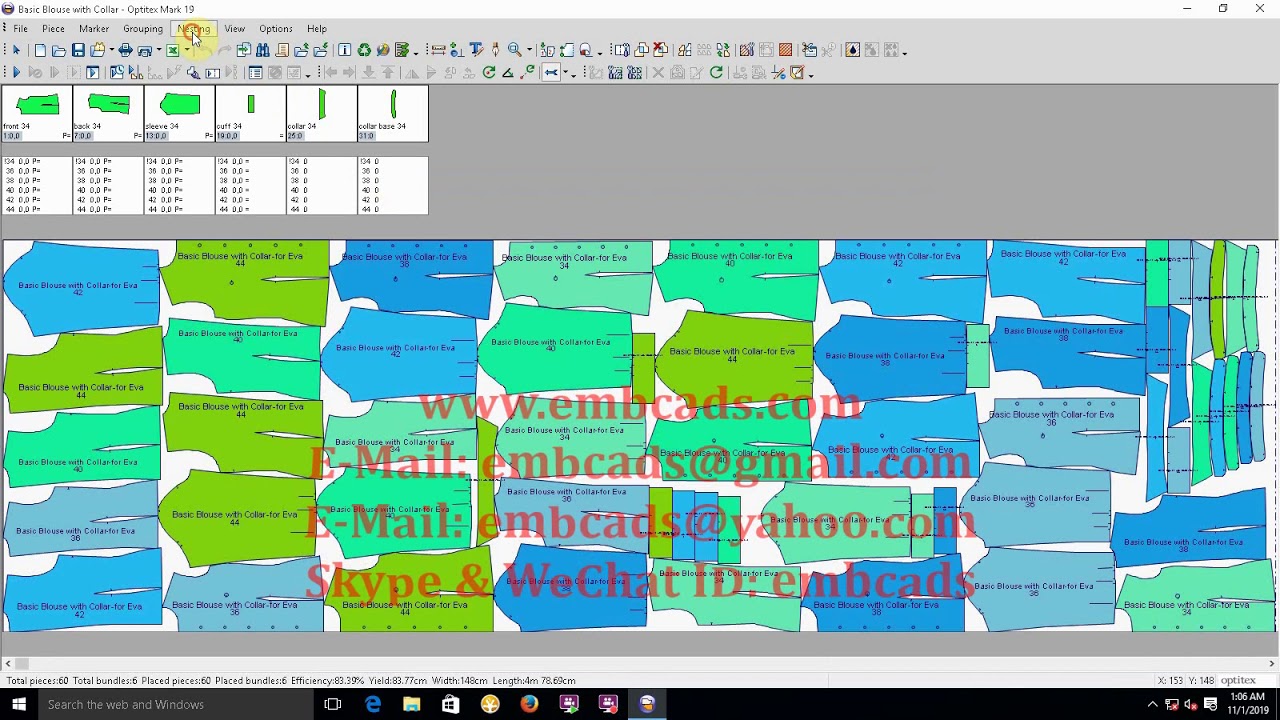Select the back 34 piece thumbnail

108,113
